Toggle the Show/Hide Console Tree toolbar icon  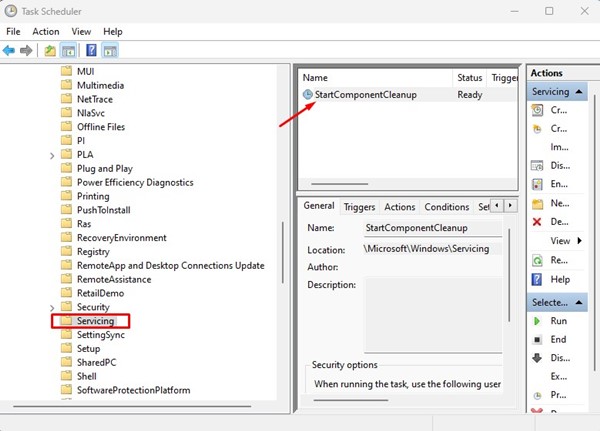(x=68, y=50)
